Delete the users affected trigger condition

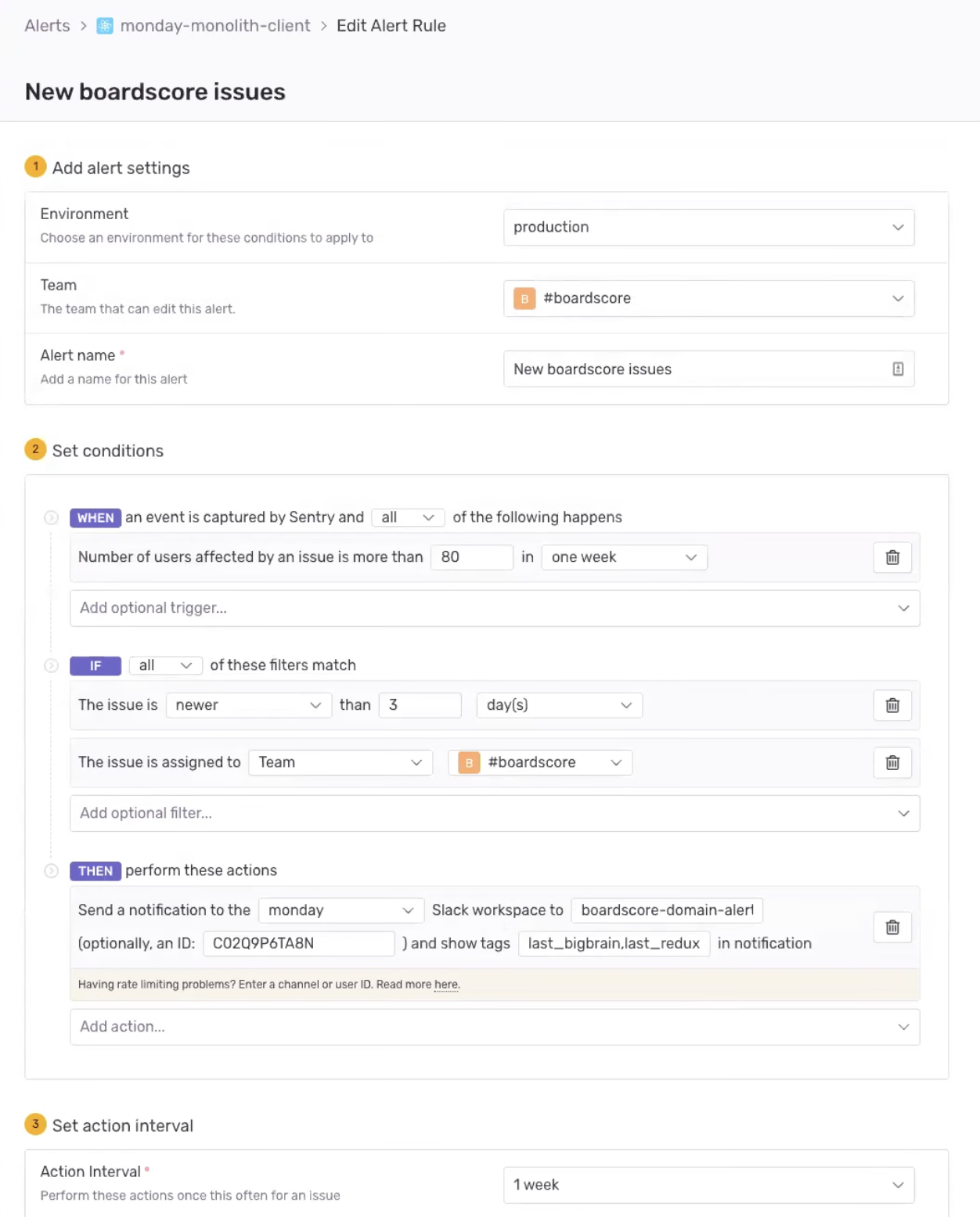tap(892, 557)
